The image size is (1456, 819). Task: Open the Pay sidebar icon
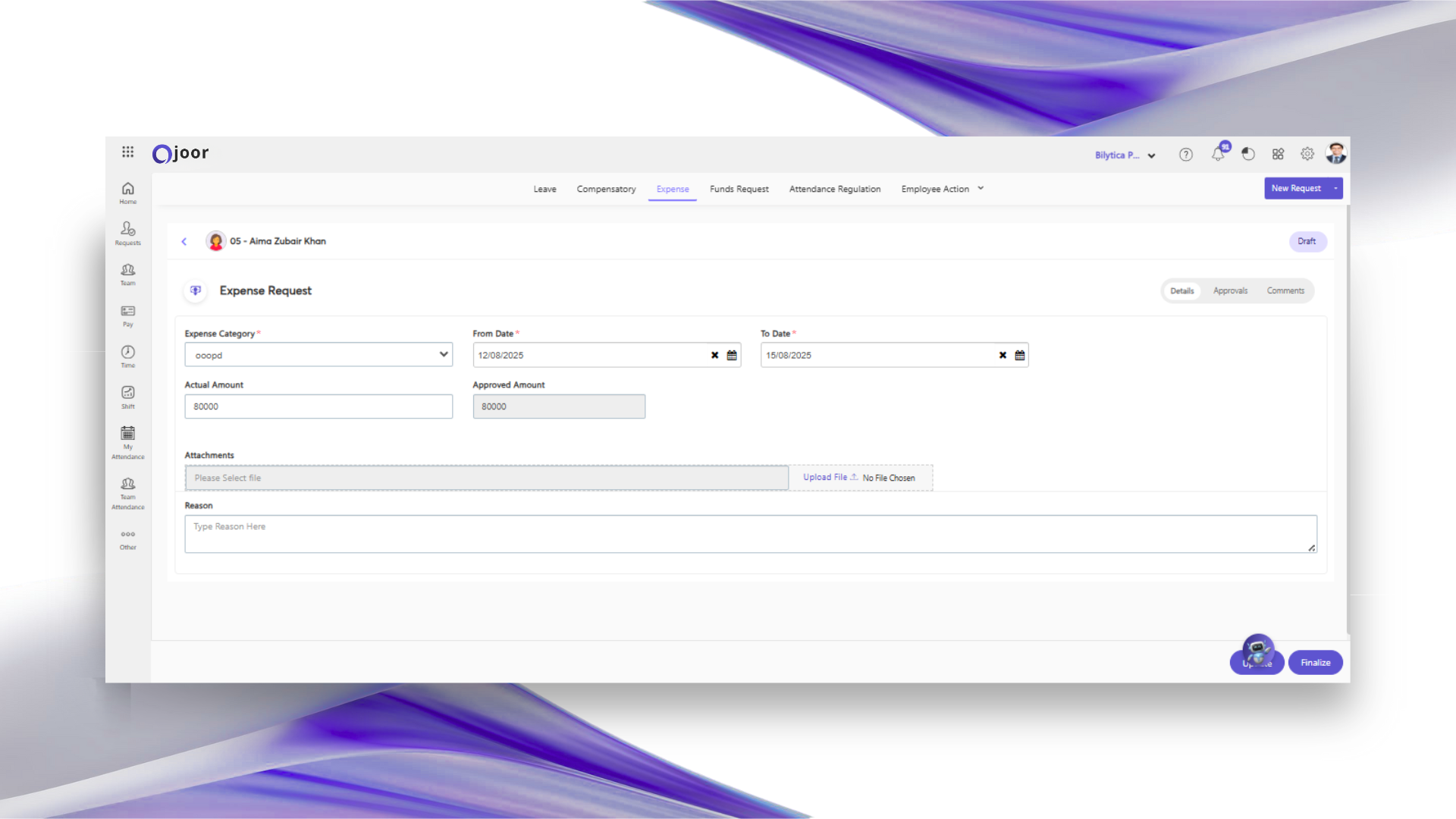point(127,315)
